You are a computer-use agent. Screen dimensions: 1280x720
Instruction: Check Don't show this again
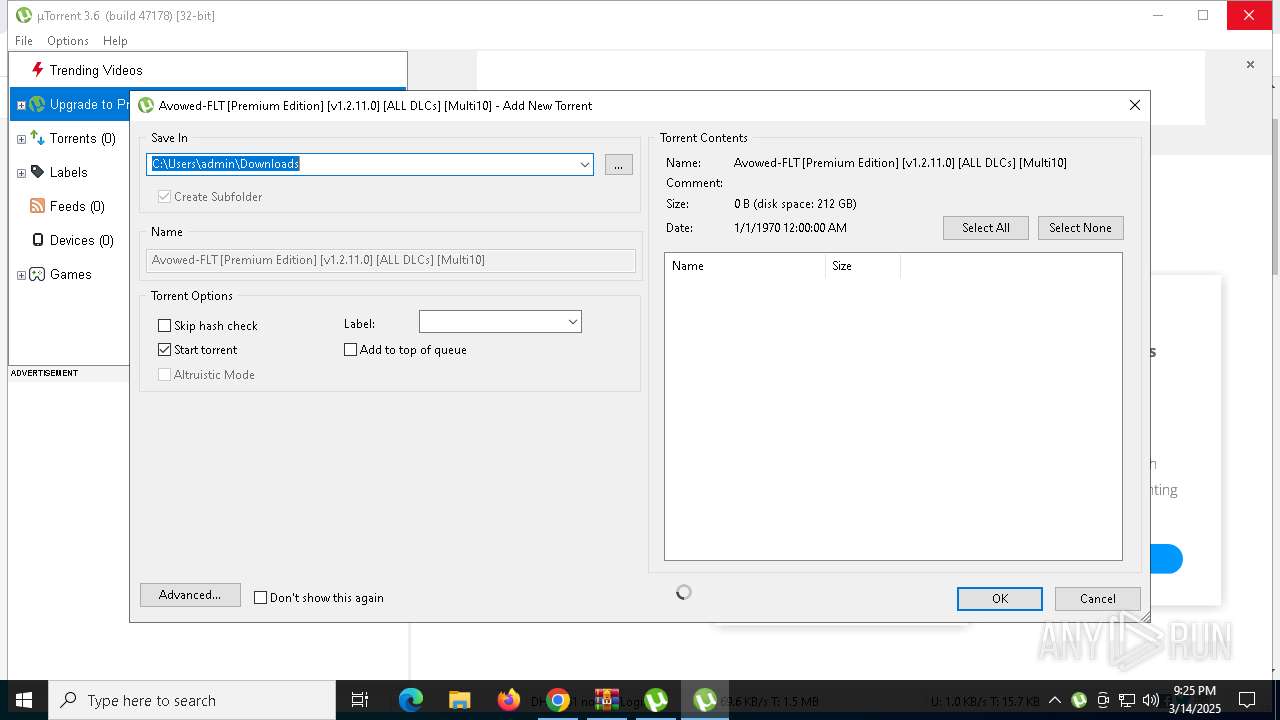[x=261, y=598]
